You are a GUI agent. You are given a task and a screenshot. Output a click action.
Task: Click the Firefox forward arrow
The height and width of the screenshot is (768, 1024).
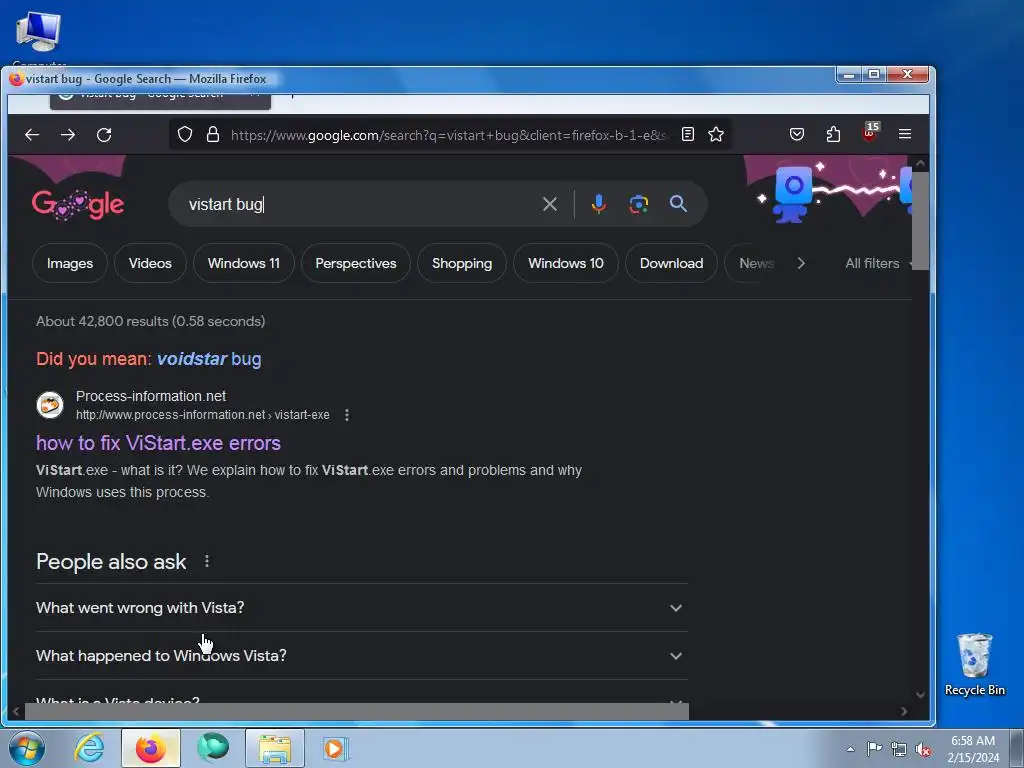coord(68,135)
